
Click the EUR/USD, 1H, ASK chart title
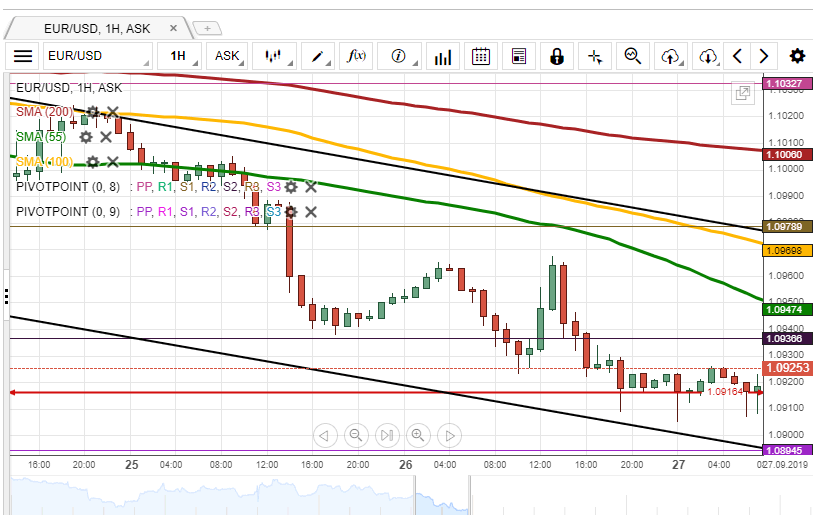click(69, 87)
